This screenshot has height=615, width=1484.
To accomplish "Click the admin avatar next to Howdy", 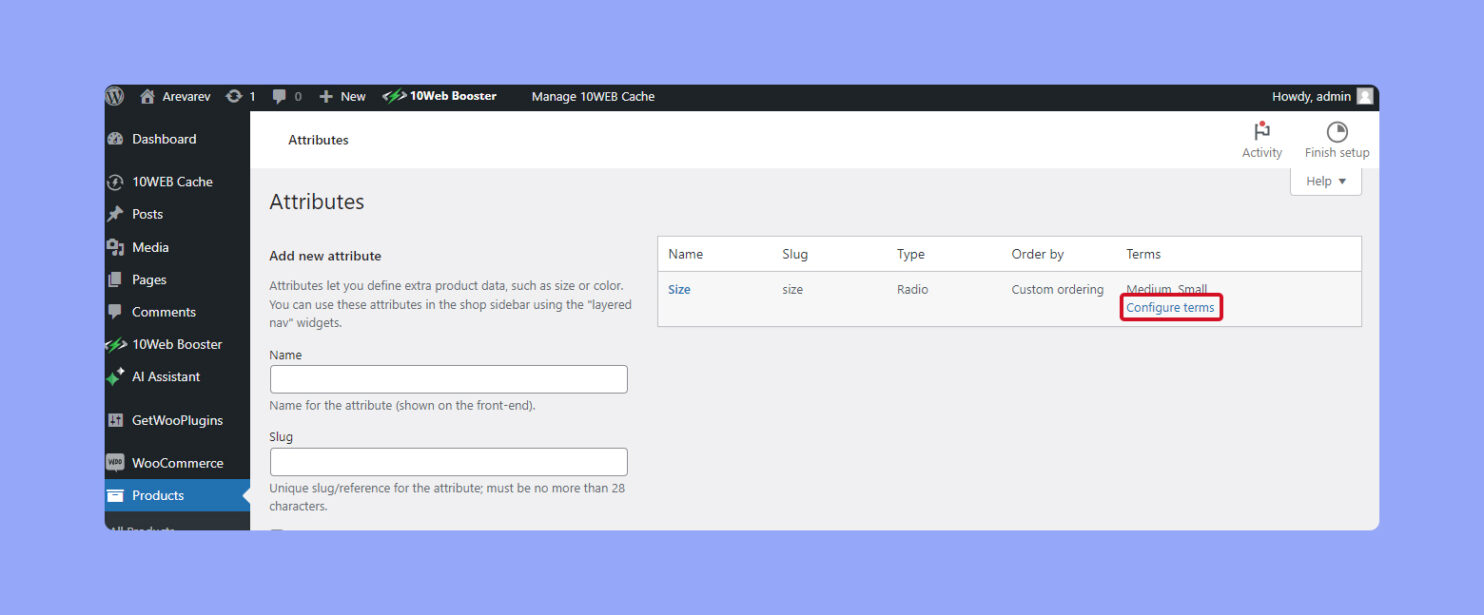I will point(1364,96).
